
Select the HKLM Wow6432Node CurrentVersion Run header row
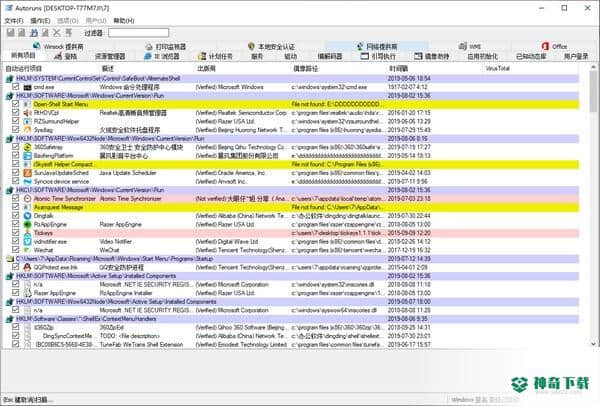(x=292, y=139)
